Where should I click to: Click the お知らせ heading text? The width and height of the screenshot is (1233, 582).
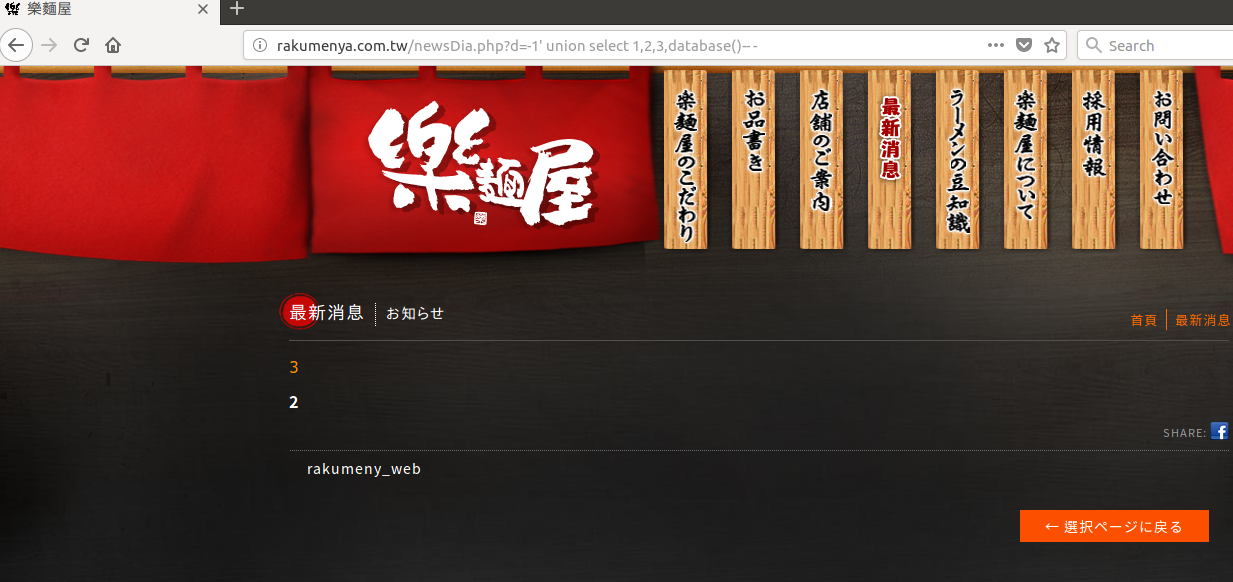point(415,313)
